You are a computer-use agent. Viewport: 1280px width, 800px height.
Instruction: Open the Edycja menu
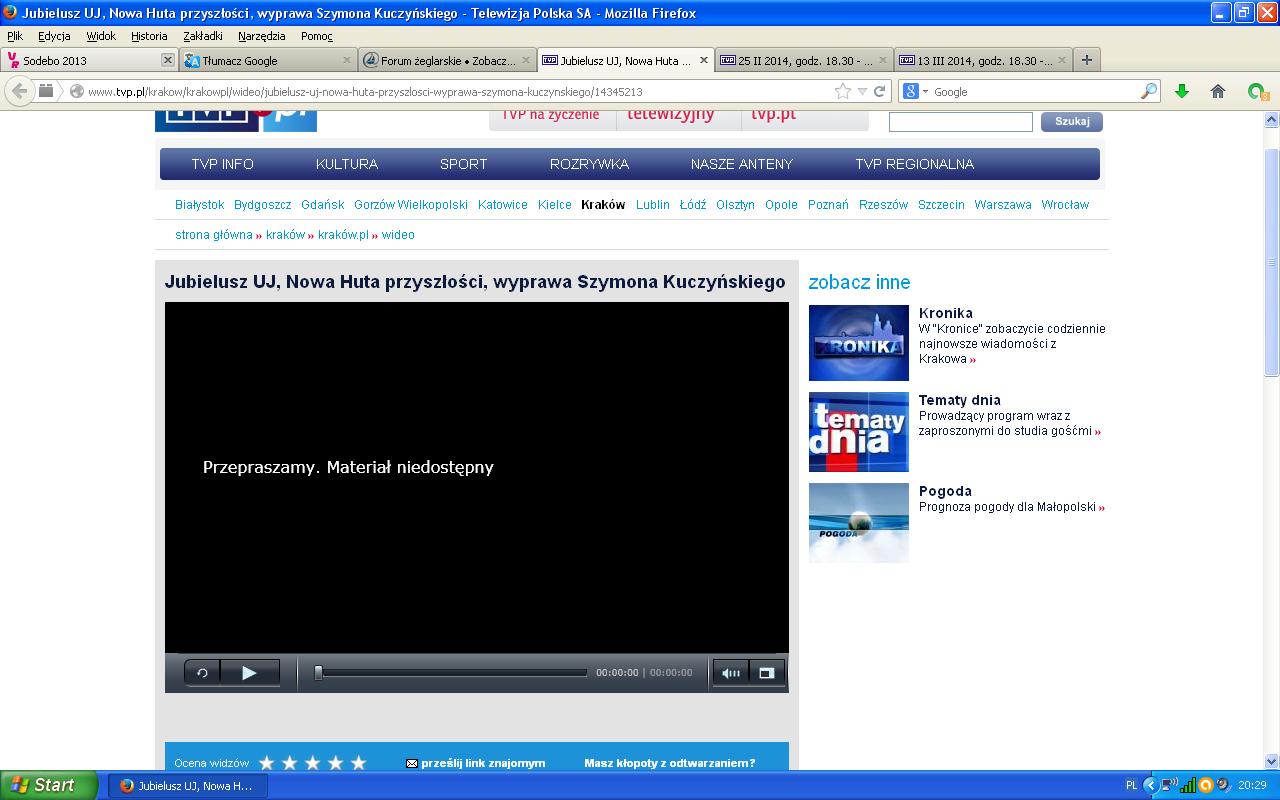point(54,36)
